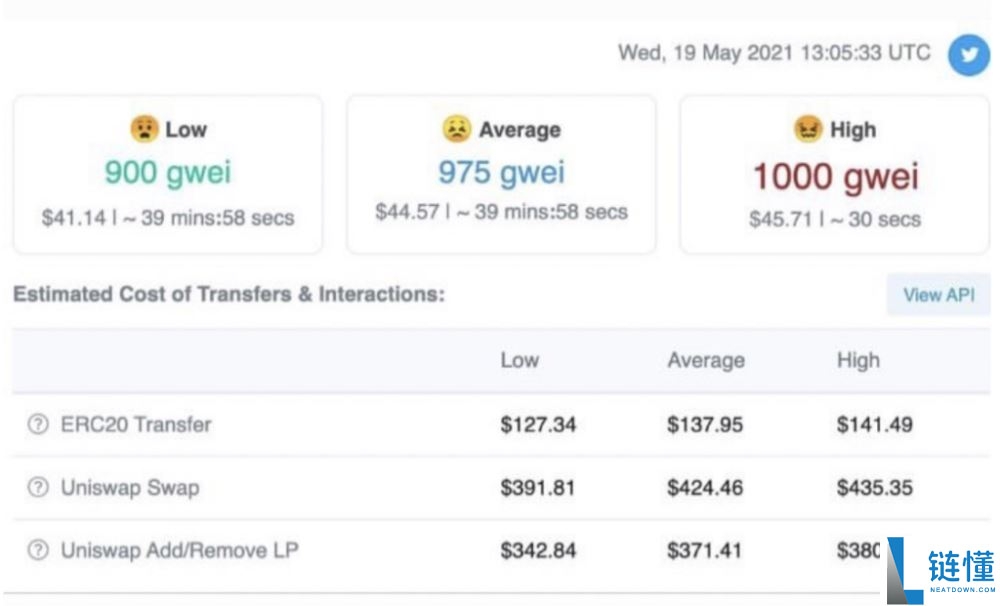
Task: Click the Low column header
Action: click(520, 360)
